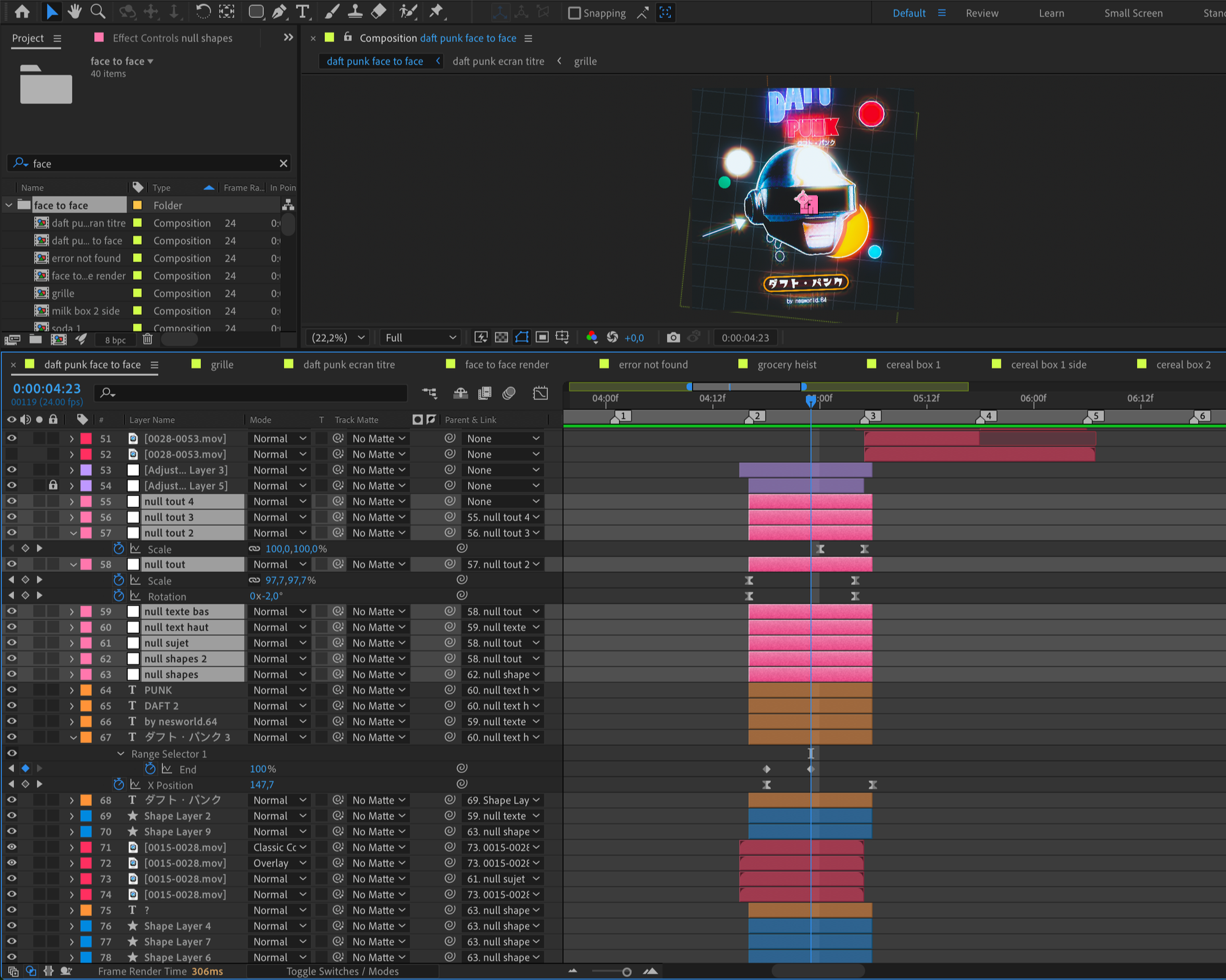
Task: Expand layer 59 null texte bas
Action: click(72, 612)
